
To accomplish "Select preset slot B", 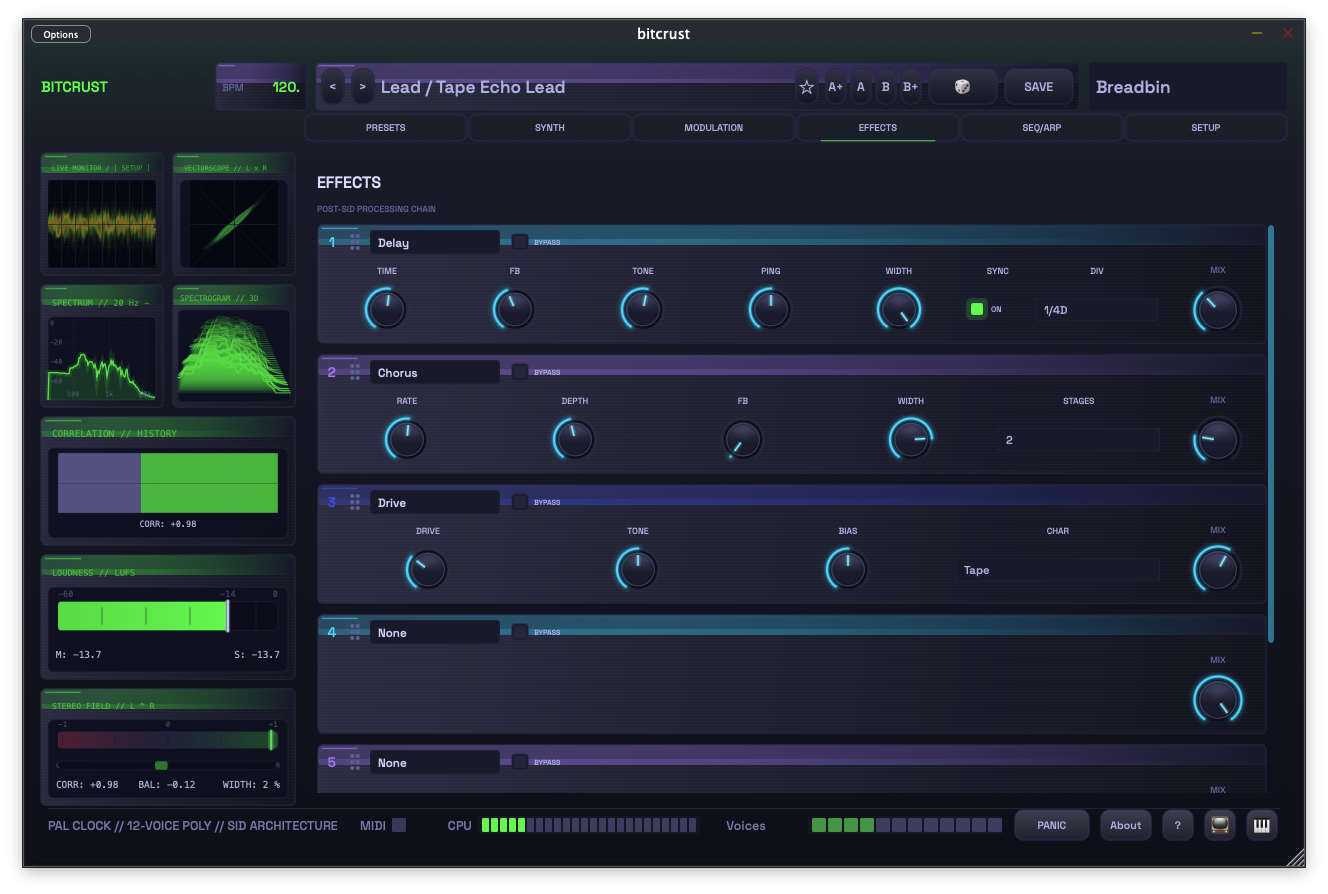I will pos(885,87).
